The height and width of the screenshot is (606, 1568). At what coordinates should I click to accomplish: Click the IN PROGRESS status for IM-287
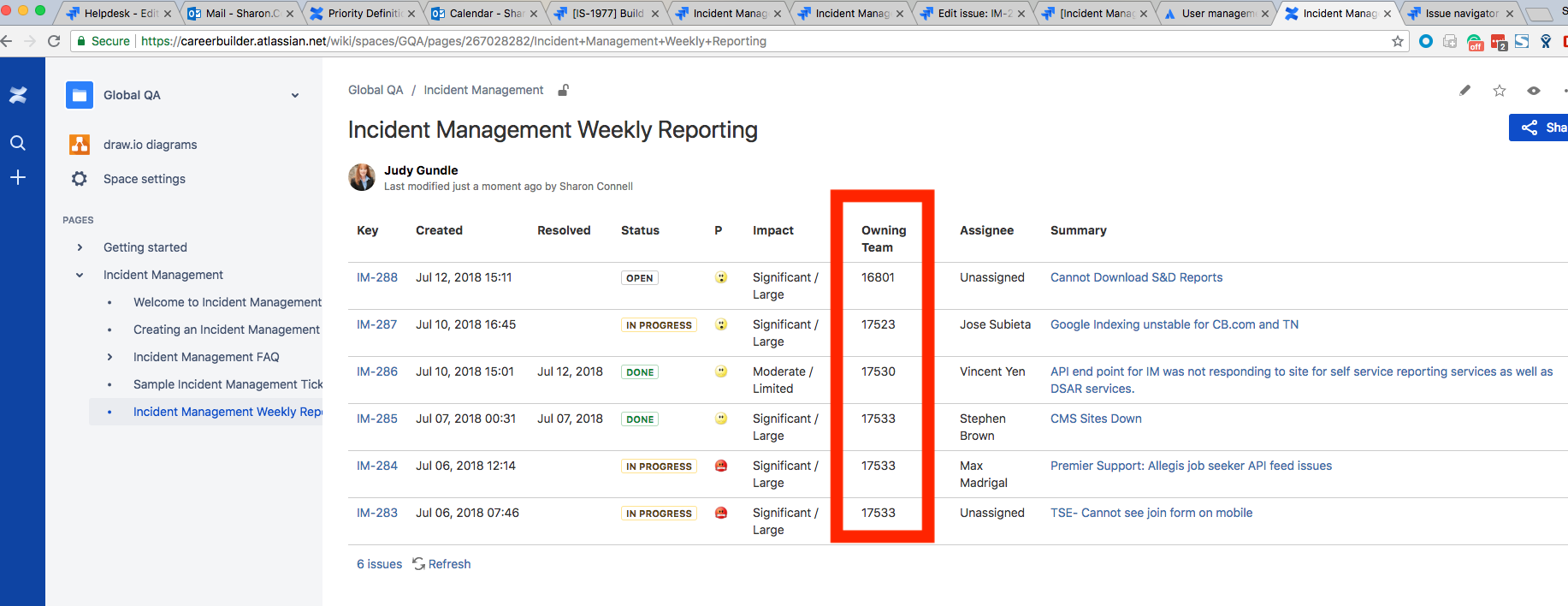(659, 325)
